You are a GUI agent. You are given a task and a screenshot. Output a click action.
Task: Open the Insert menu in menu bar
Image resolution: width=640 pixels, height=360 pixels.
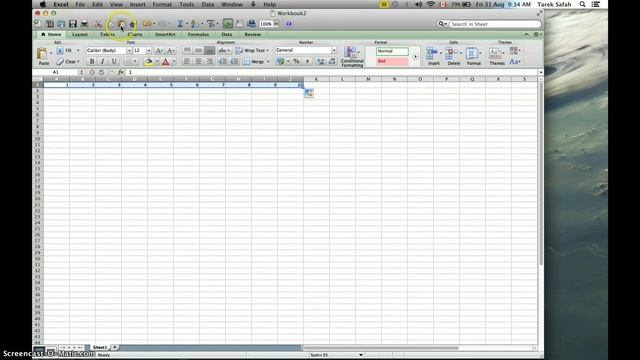[138, 4]
